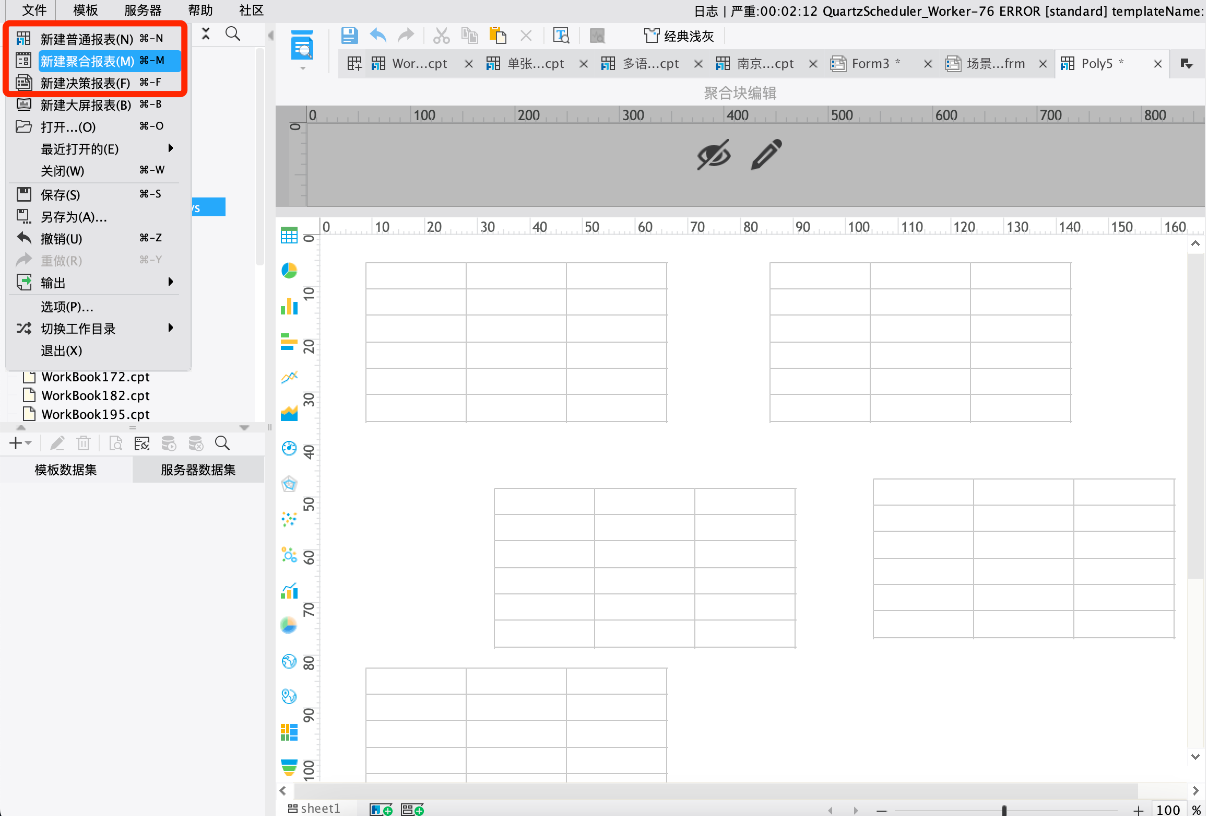Image resolution: width=1206 pixels, height=816 pixels.
Task: Click the Redo arrow in the toolbar
Action: click(405, 36)
